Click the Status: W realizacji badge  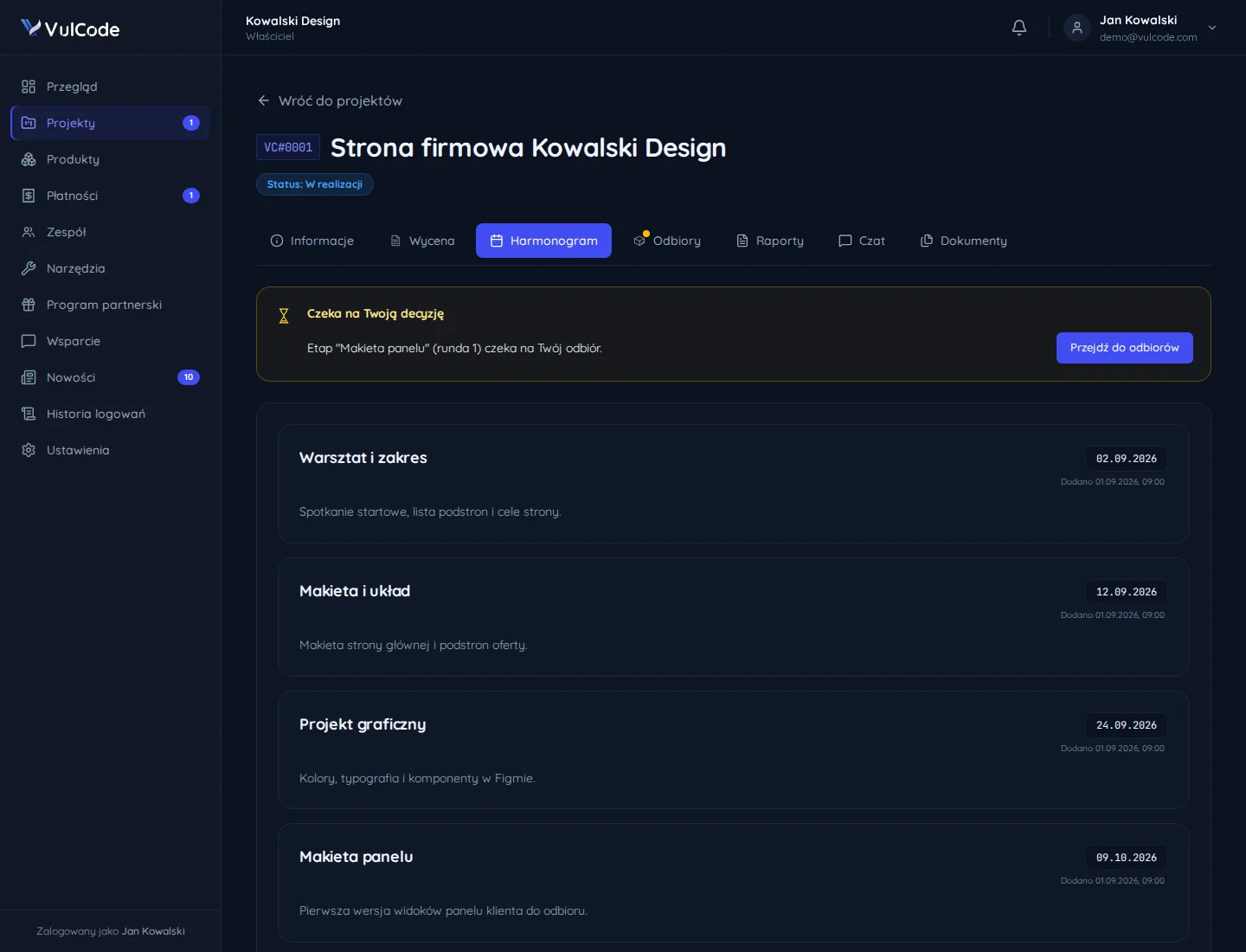pos(315,184)
